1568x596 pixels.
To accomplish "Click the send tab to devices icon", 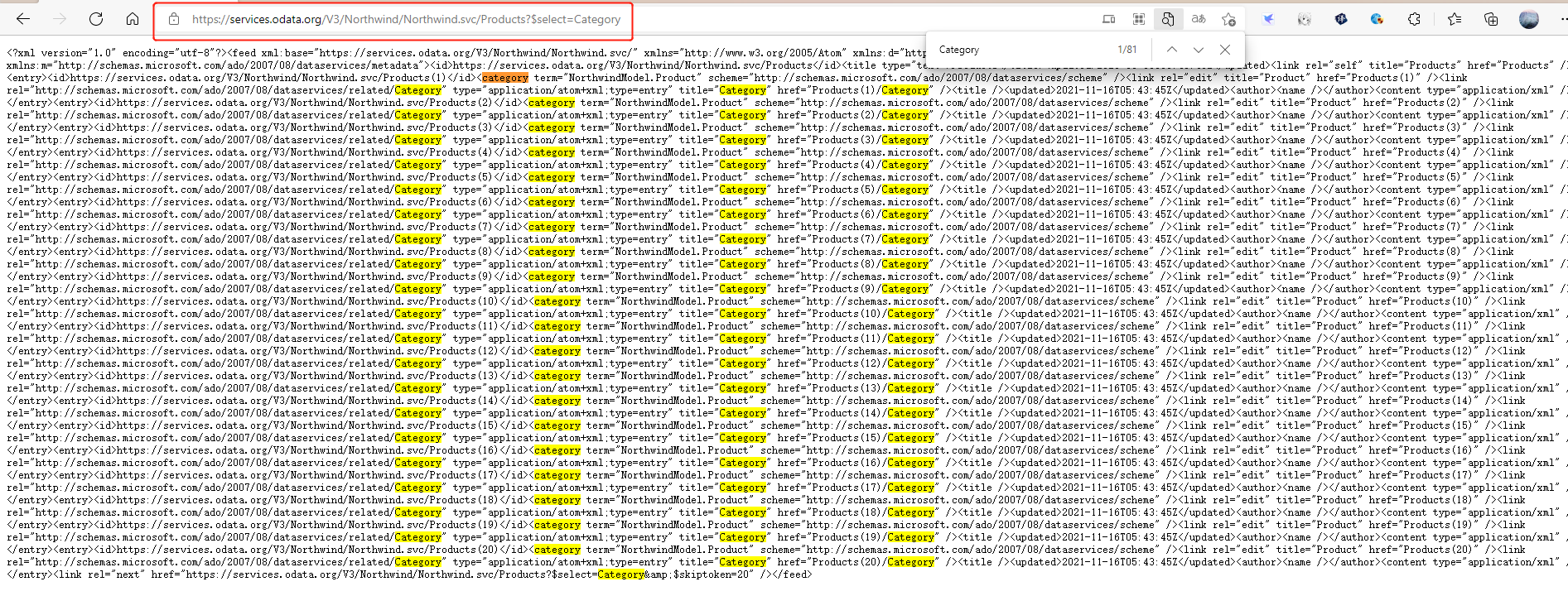I will pyautogui.click(x=1109, y=19).
